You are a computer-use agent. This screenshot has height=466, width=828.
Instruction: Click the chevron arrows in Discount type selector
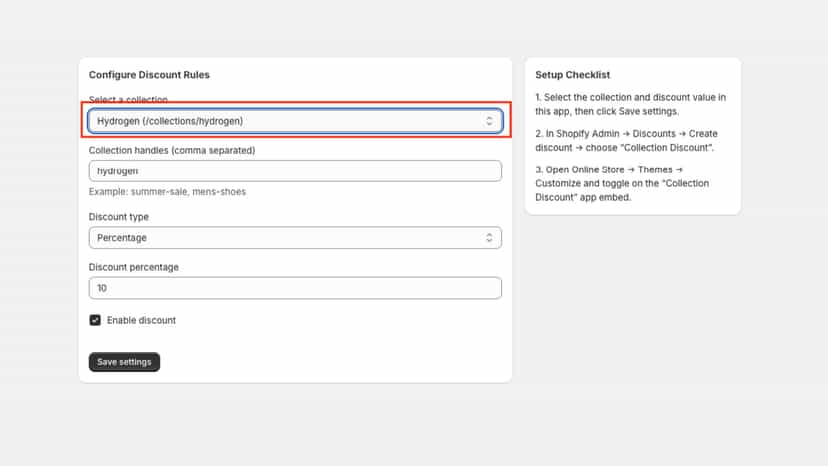[x=489, y=238]
